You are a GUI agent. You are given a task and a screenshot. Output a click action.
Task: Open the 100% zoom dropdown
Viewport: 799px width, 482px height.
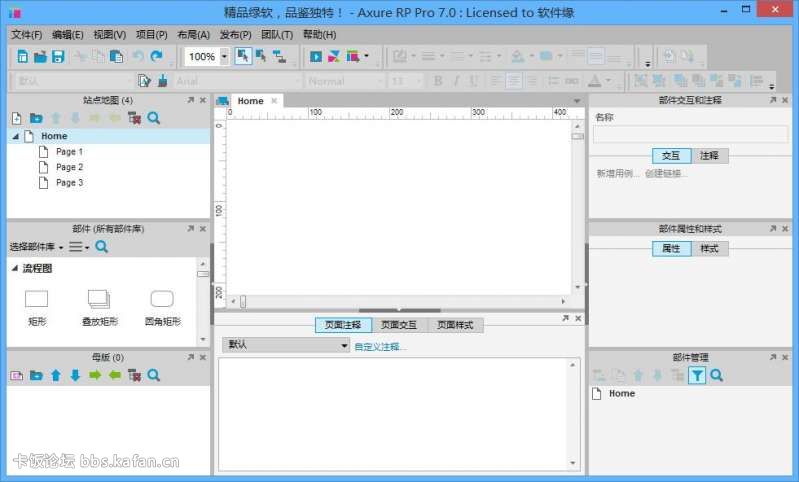coord(224,57)
